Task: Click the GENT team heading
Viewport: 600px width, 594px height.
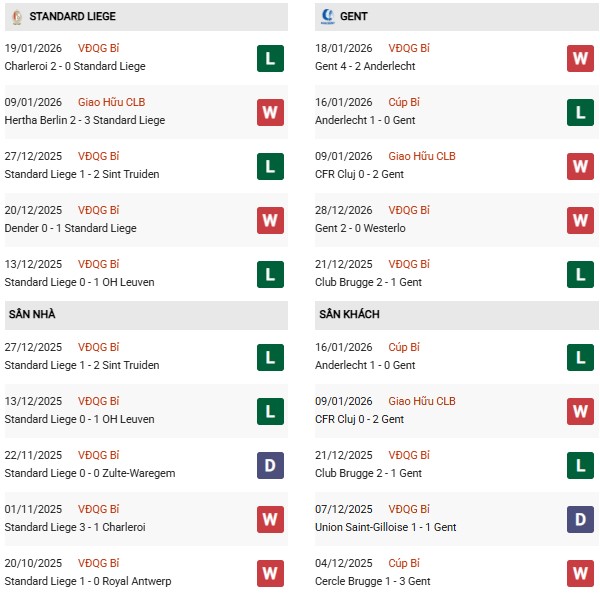Action: tap(353, 17)
